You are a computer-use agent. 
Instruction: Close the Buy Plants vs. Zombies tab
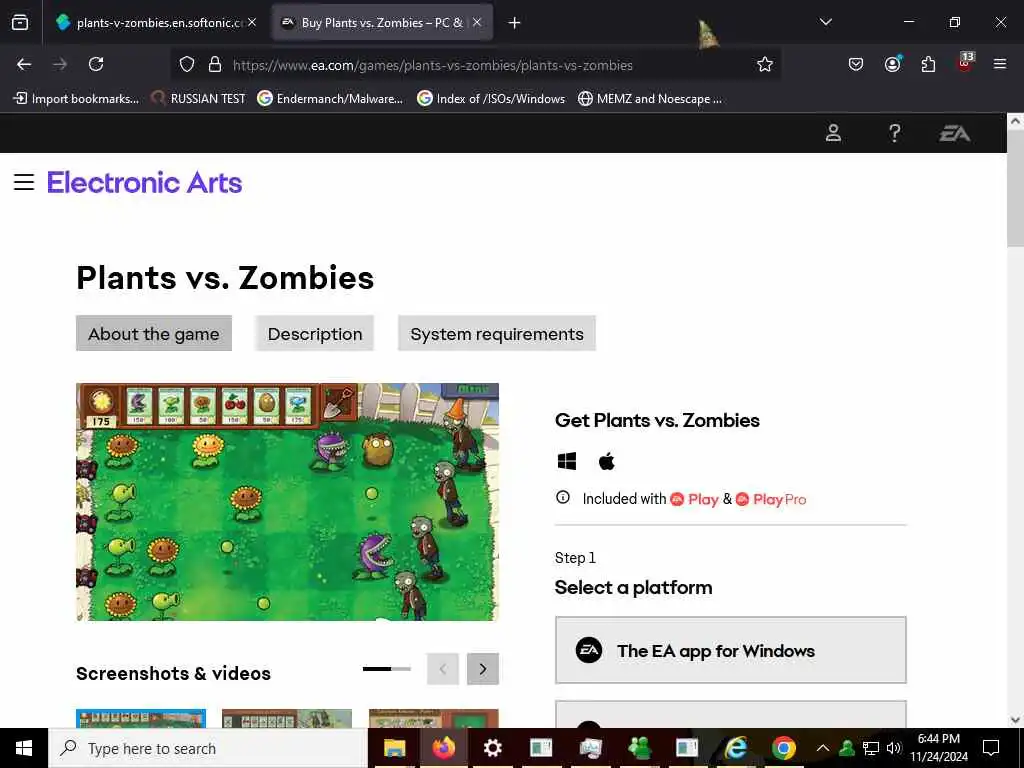[477, 22]
